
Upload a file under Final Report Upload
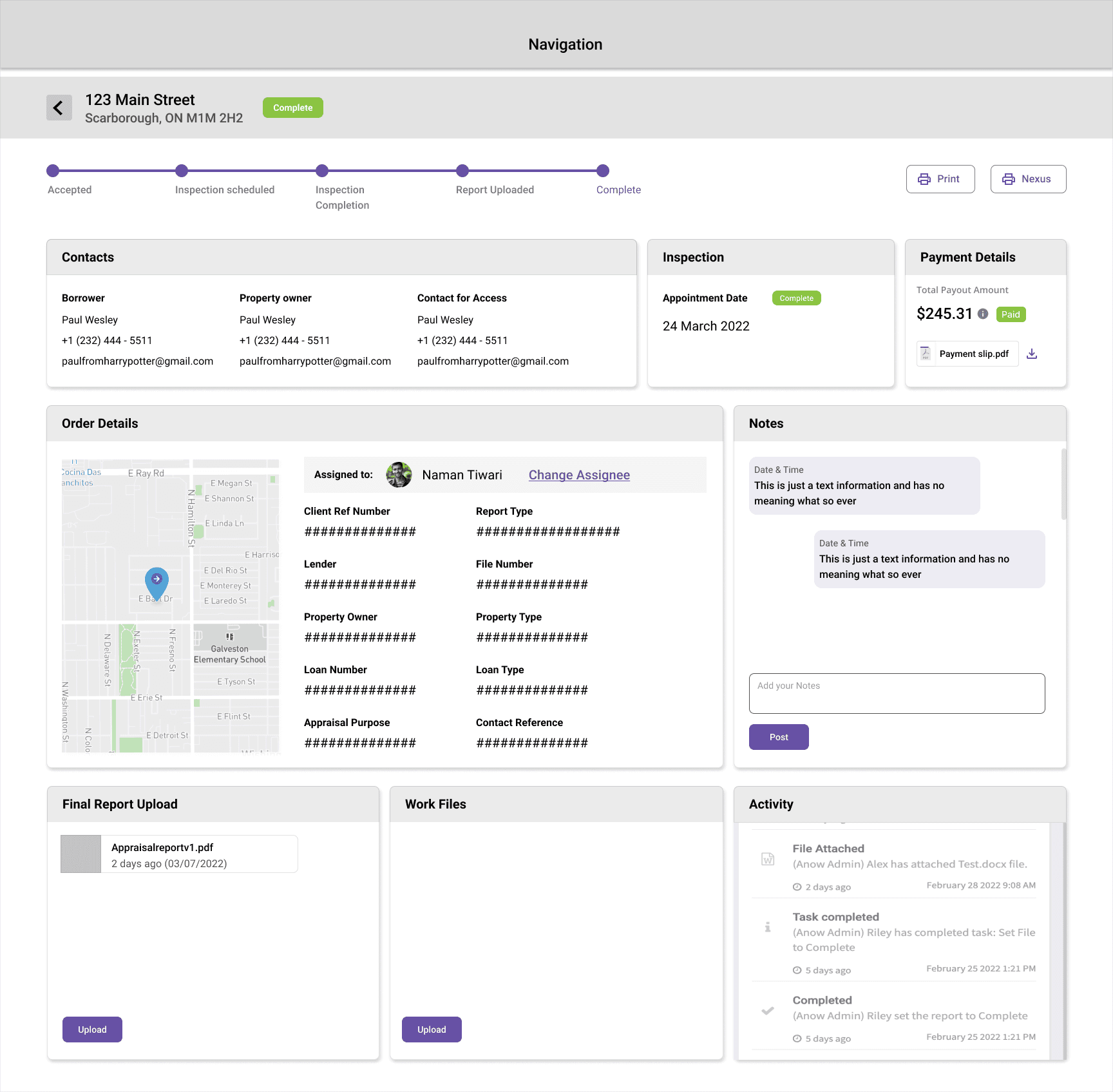click(92, 1029)
